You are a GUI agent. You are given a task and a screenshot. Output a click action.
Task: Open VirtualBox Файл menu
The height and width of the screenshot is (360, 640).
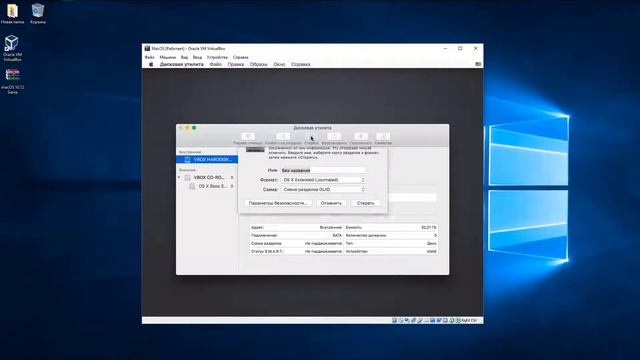click(150, 57)
